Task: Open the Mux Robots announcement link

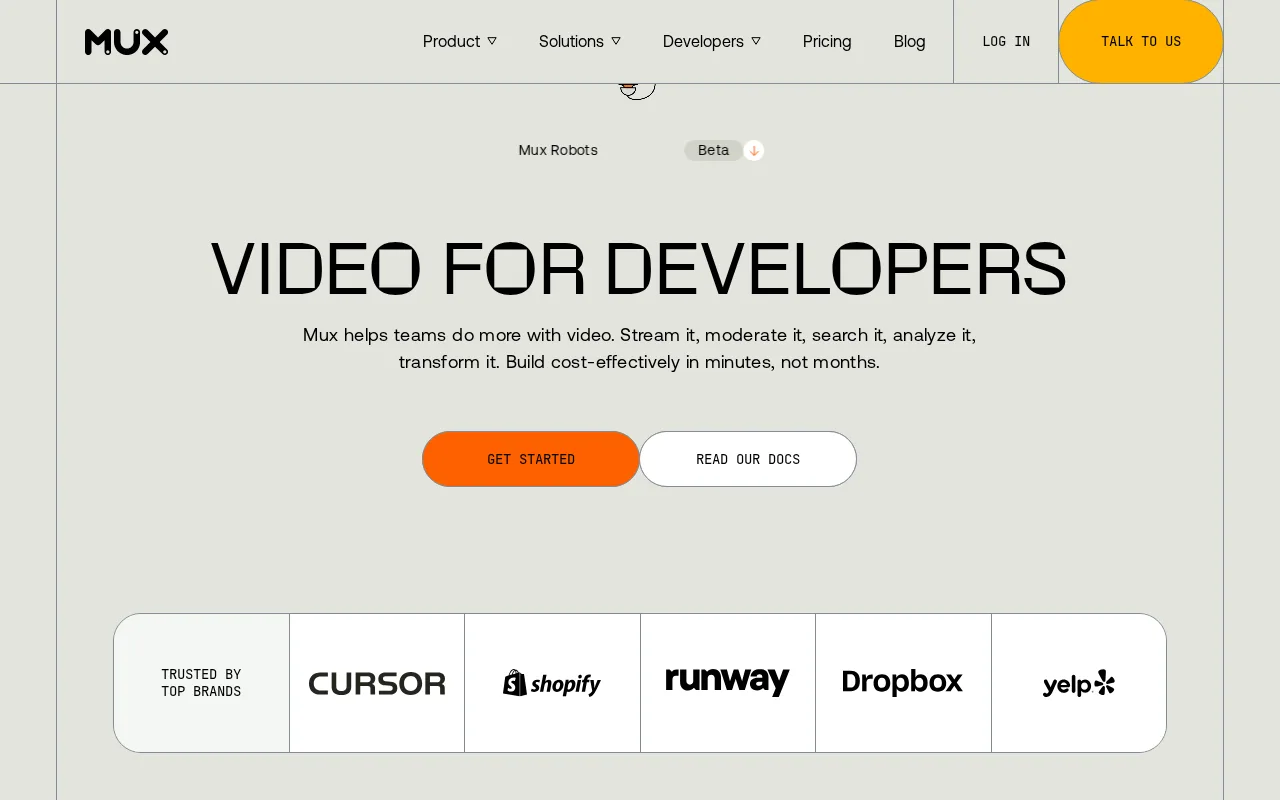Action: (x=558, y=150)
